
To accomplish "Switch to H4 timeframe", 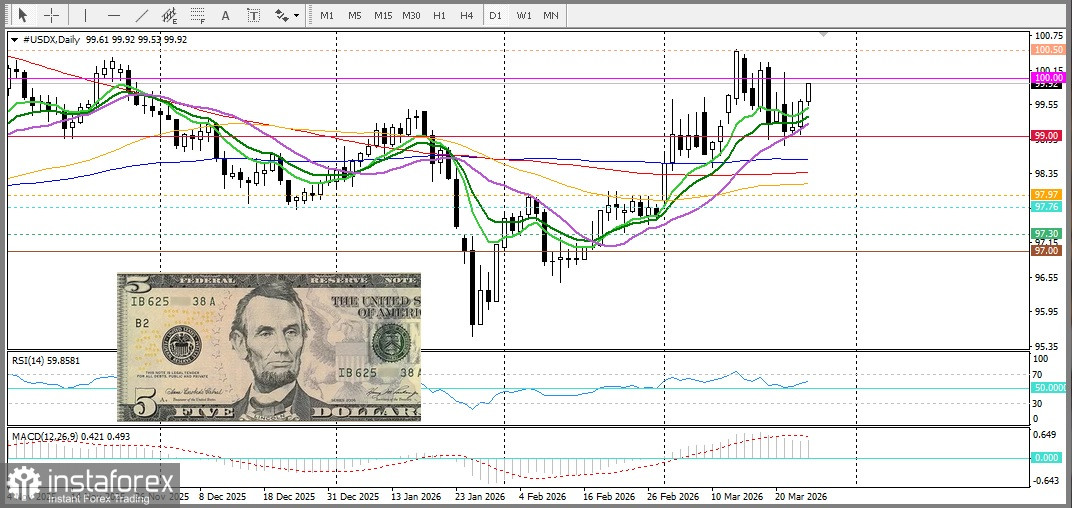I will pyautogui.click(x=466, y=15).
